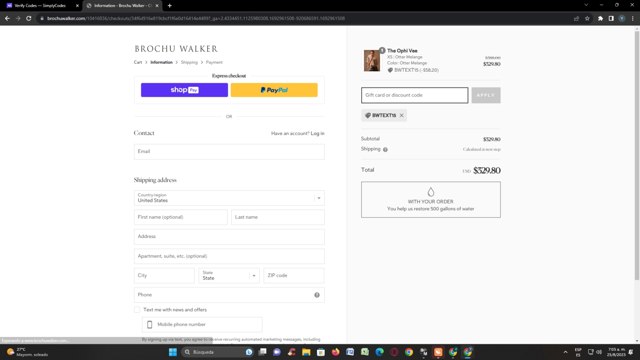The height and width of the screenshot is (360, 640).
Task: Open the Chrome three-dot menu
Action: tap(633, 18)
